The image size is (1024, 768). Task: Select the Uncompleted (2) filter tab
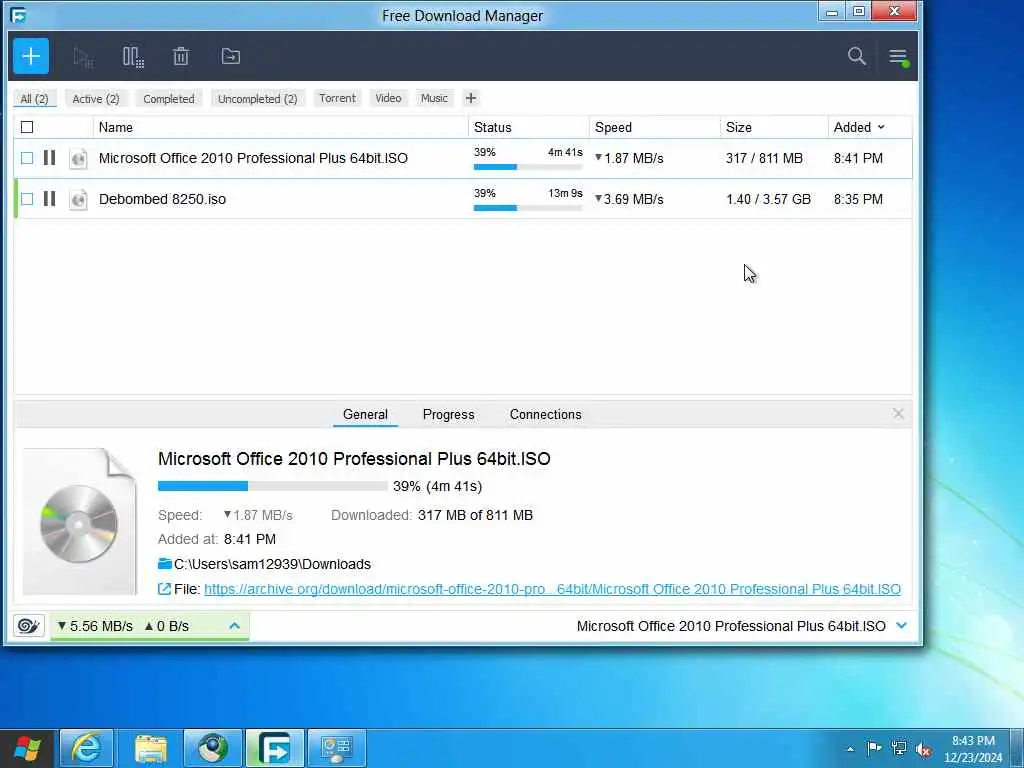[x=257, y=99]
